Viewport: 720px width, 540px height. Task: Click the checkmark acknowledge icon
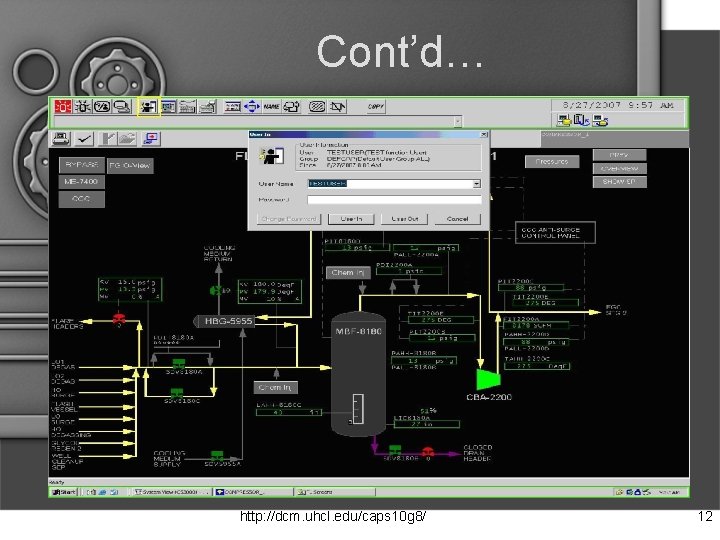pyautogui.click(x=84, y=138)
